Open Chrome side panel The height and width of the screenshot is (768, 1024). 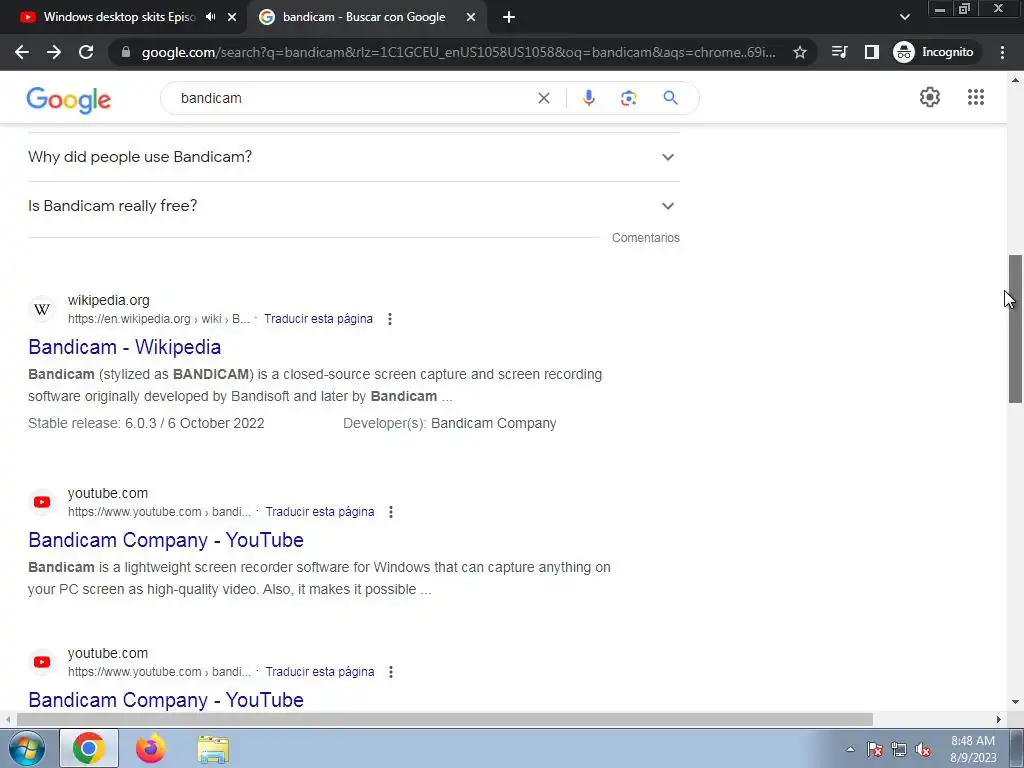click(872, 52)
